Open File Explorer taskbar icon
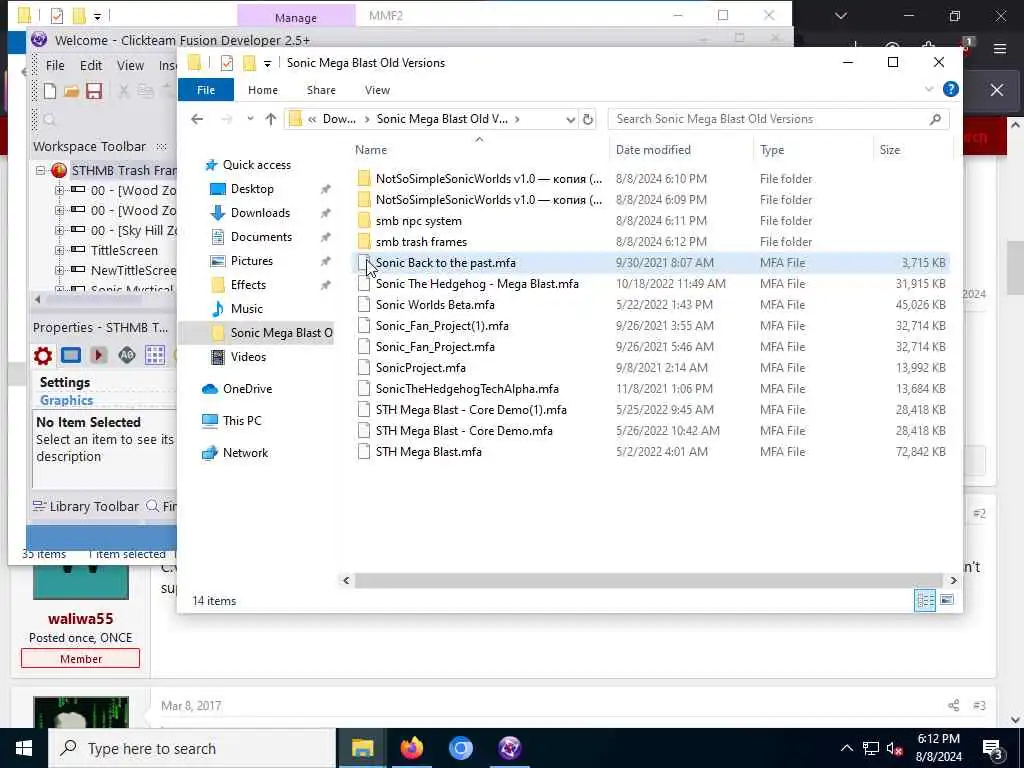1024x768 pixels. tap(362, 748)
